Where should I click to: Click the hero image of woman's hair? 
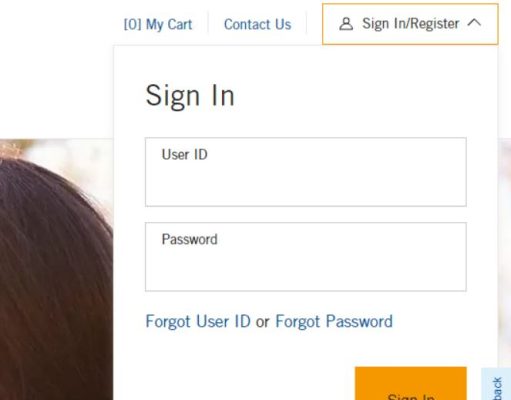(x=56, y=269)
